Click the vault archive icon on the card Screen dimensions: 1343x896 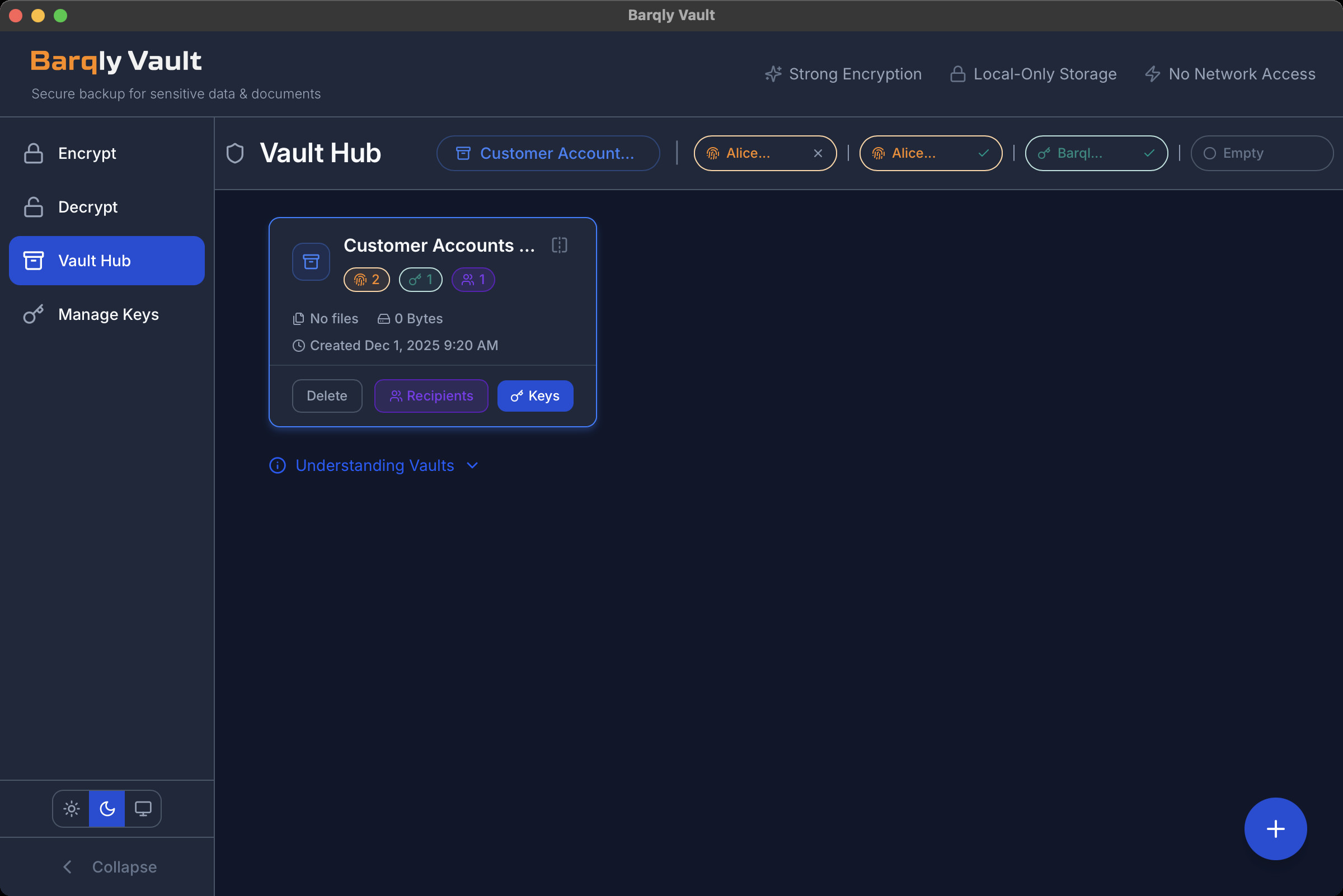click(x=311, y=262)
